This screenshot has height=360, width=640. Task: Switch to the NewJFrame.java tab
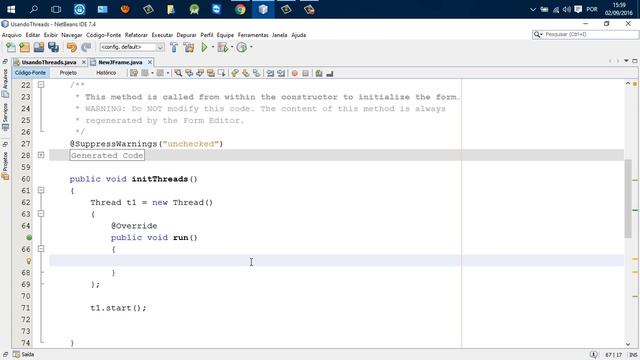pos(120,62)
